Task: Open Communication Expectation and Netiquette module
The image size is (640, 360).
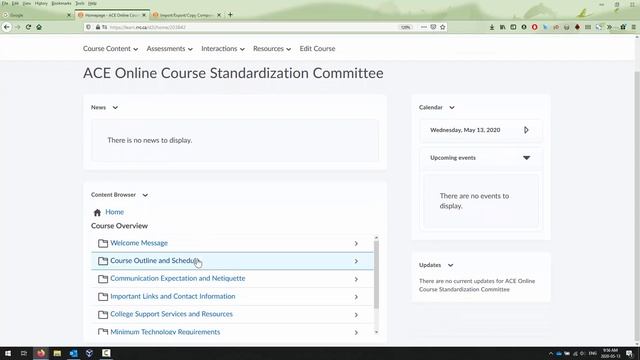Action: 178,278
